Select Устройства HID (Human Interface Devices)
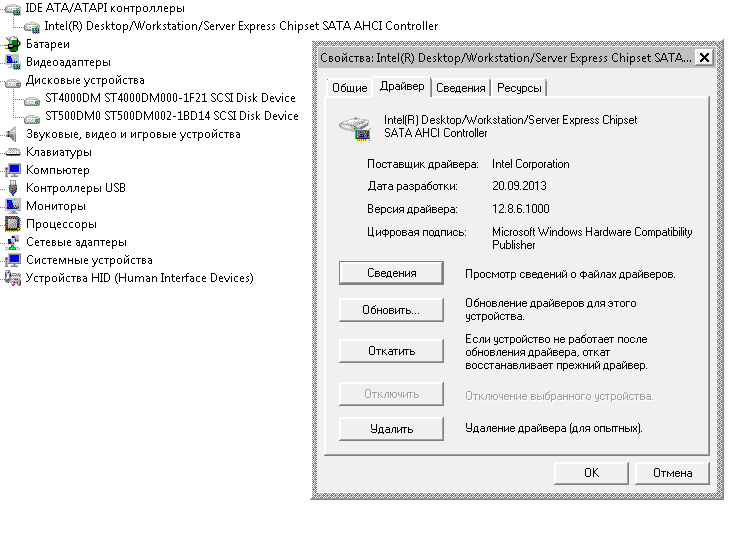The height and width of the screenshot is (549, 748). pos(139,278)
